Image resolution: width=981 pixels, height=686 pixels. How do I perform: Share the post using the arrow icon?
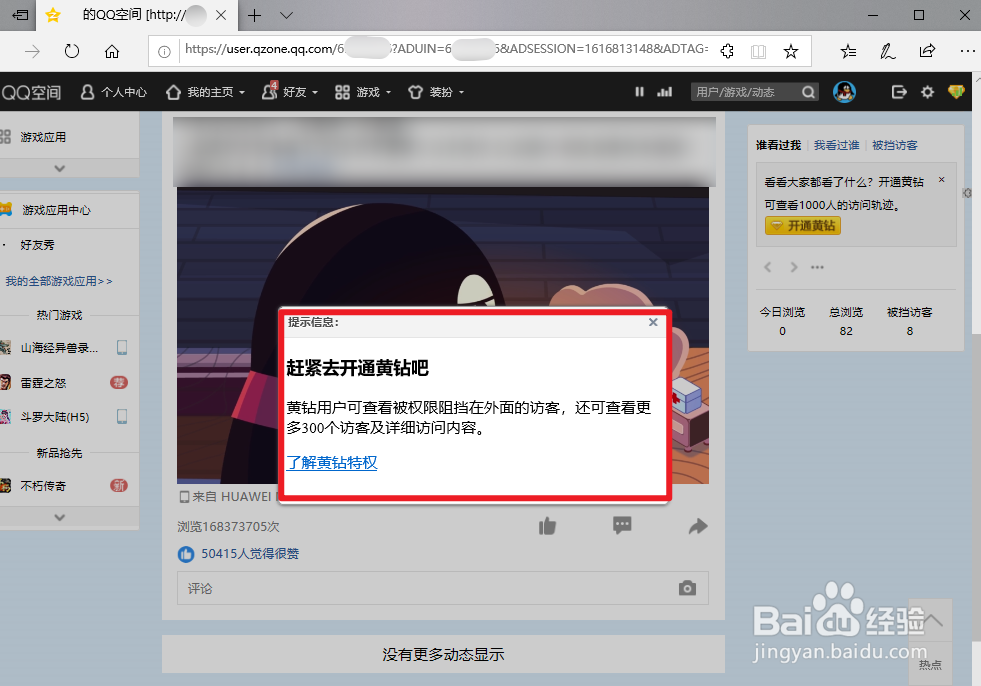697,525
